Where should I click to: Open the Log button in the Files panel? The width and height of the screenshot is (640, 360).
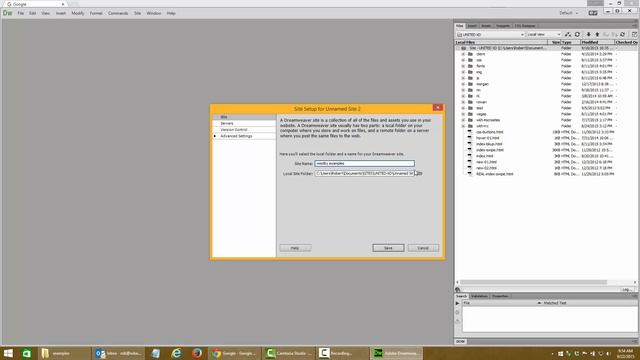pos(627,289)
